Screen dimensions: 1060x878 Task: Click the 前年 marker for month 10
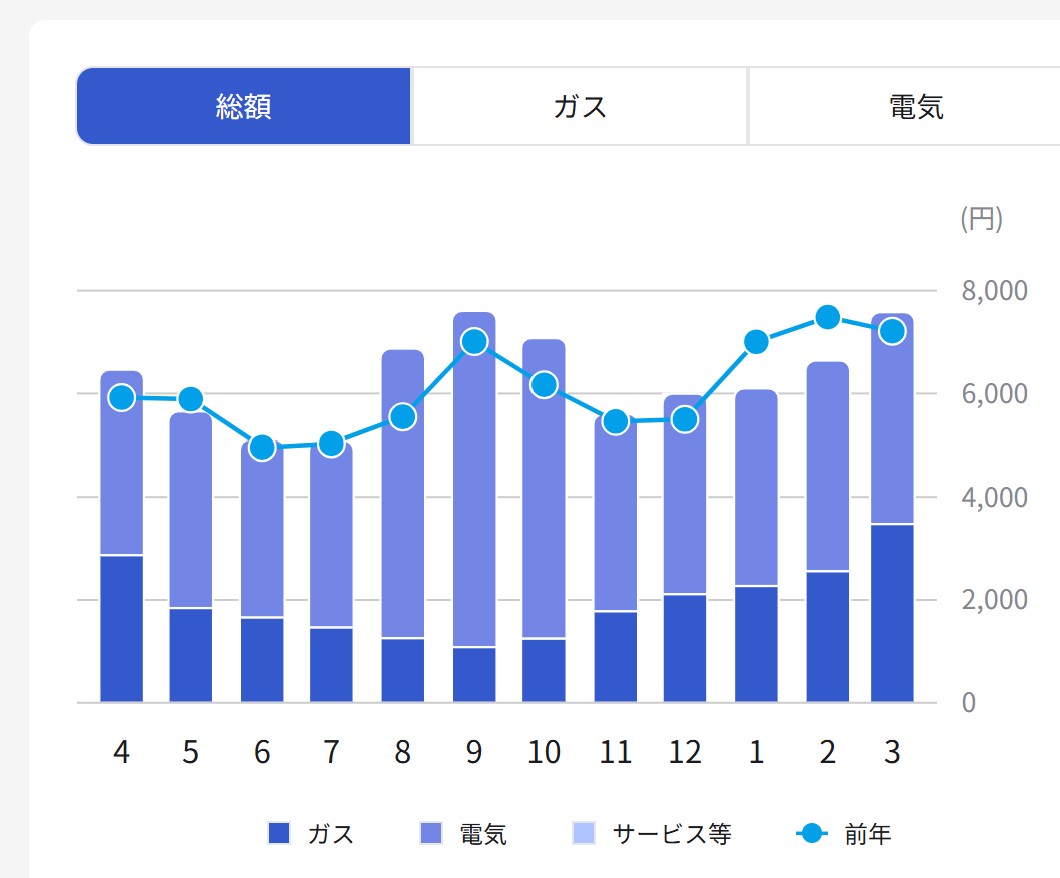[x=544, y=385]
